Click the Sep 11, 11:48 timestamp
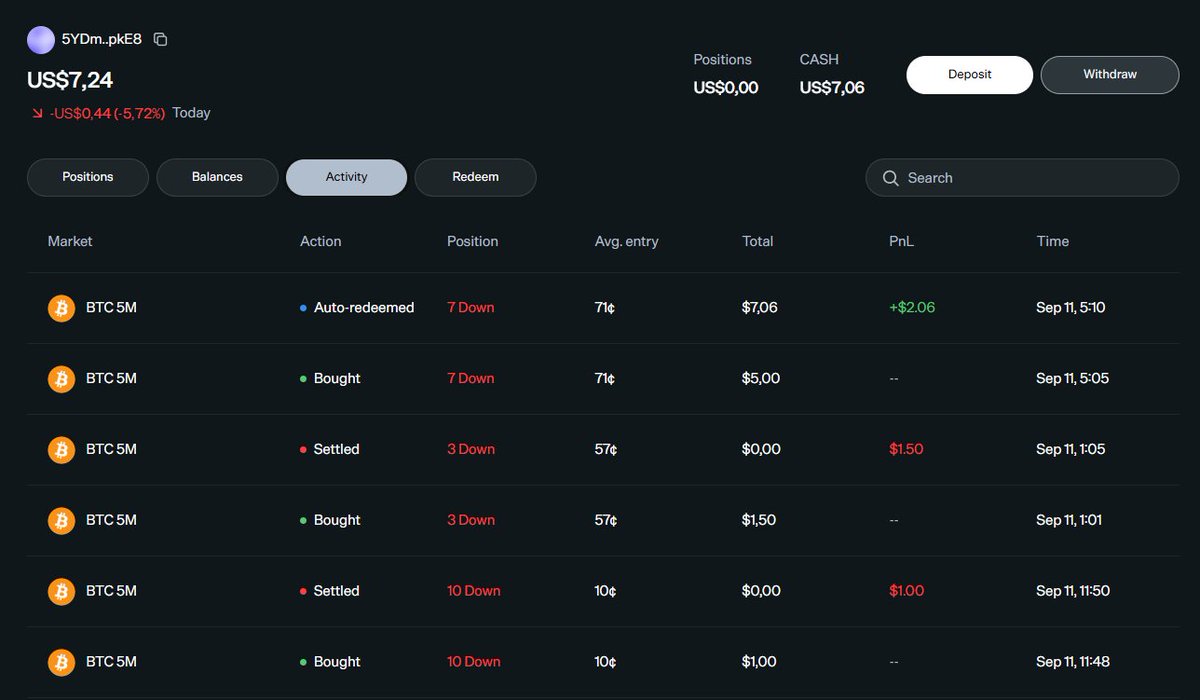 point(1073,662)
